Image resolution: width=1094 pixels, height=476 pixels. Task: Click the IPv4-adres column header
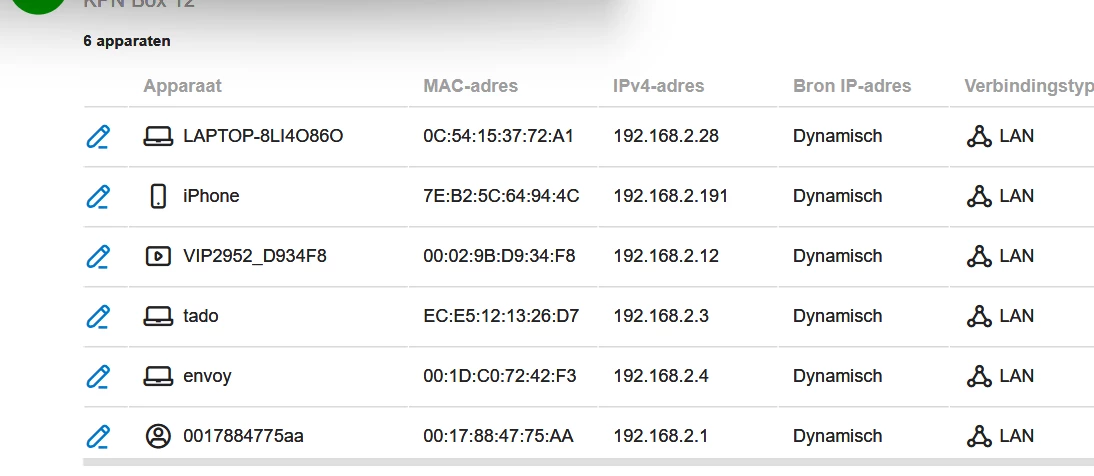pos(659,86)
